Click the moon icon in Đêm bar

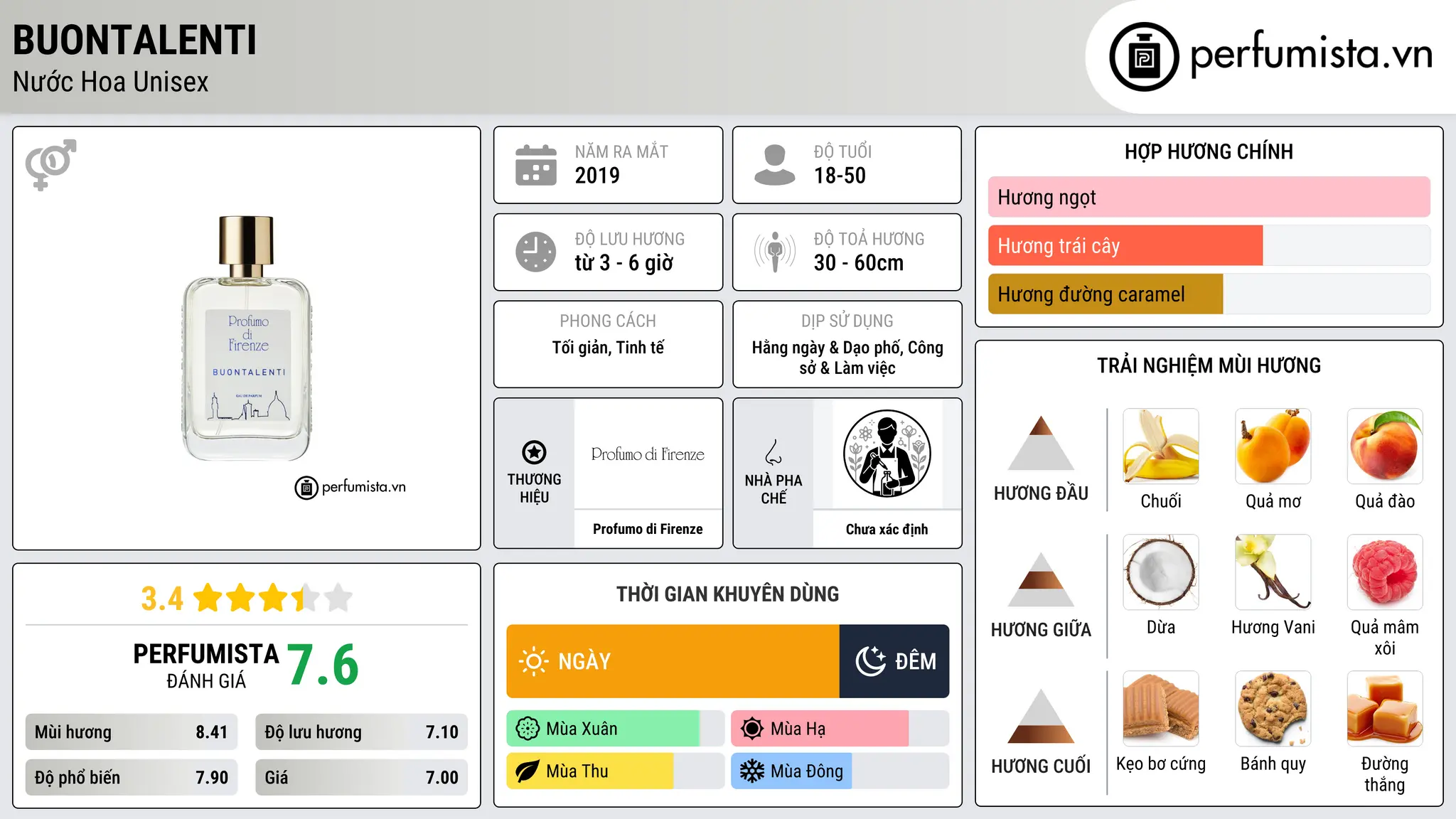coord(870,661)
